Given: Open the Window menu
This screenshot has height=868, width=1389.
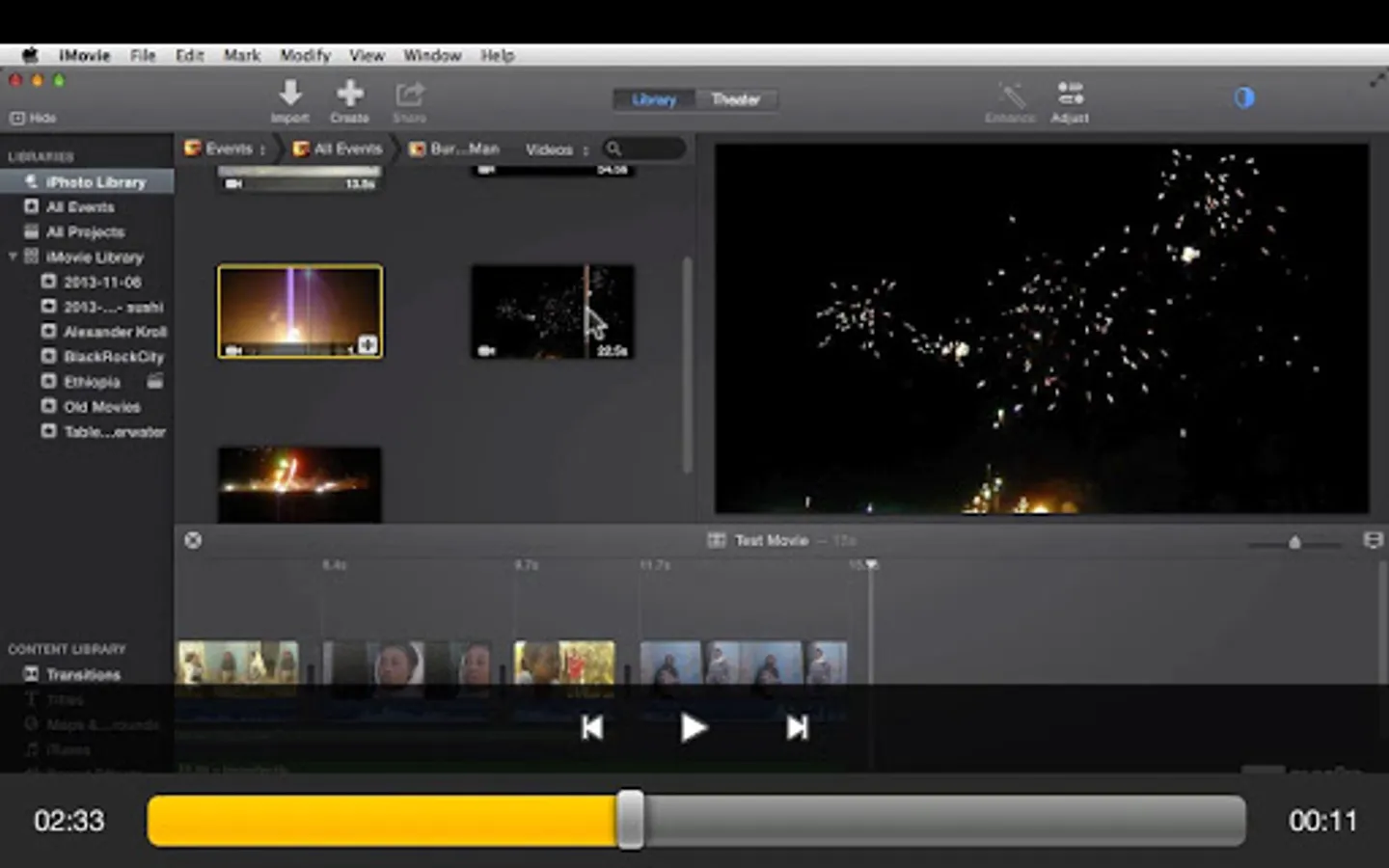Looking at the screenshot, I should [432, 55].
